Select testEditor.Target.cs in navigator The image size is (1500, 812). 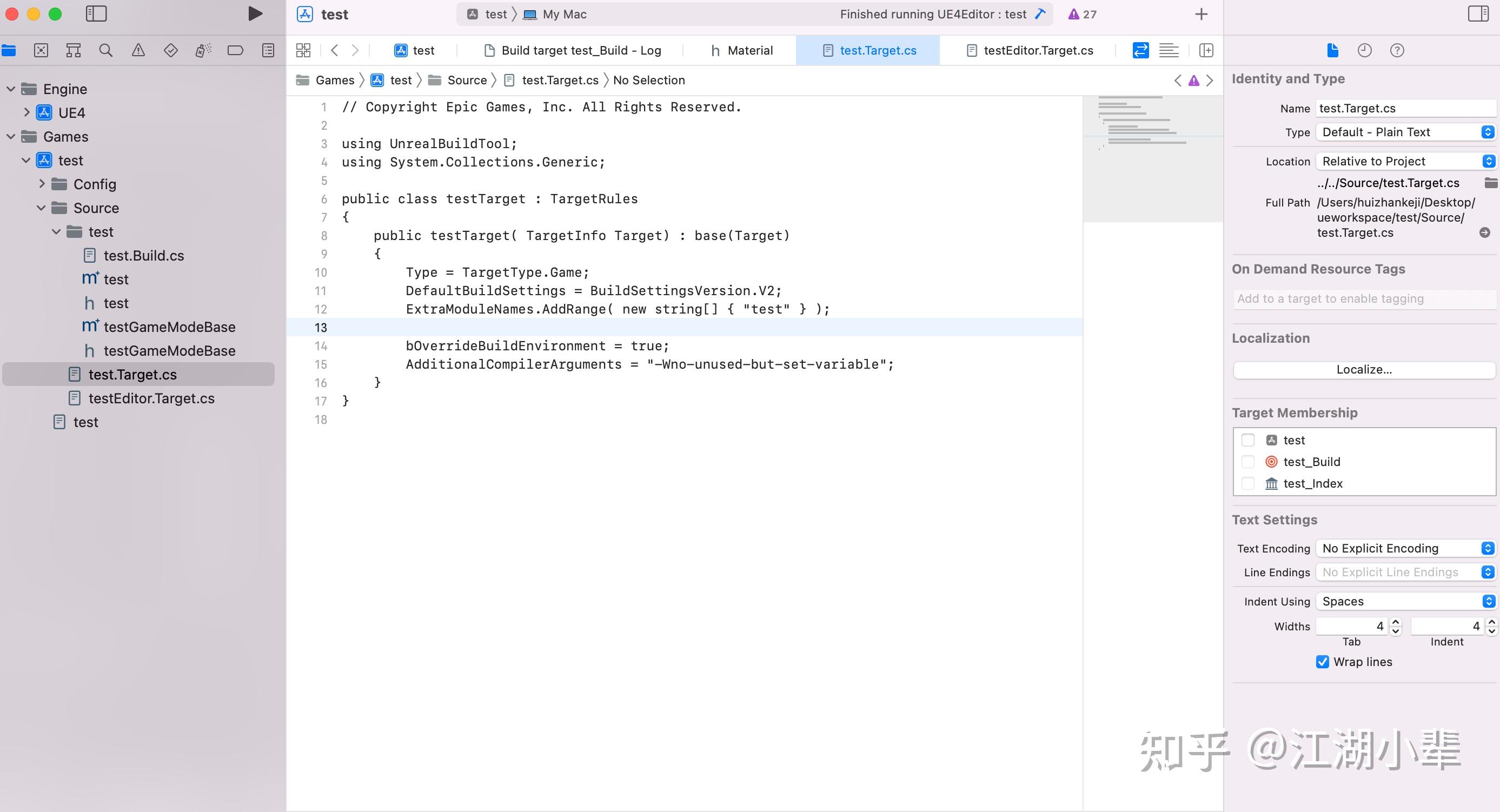(142, 399)
